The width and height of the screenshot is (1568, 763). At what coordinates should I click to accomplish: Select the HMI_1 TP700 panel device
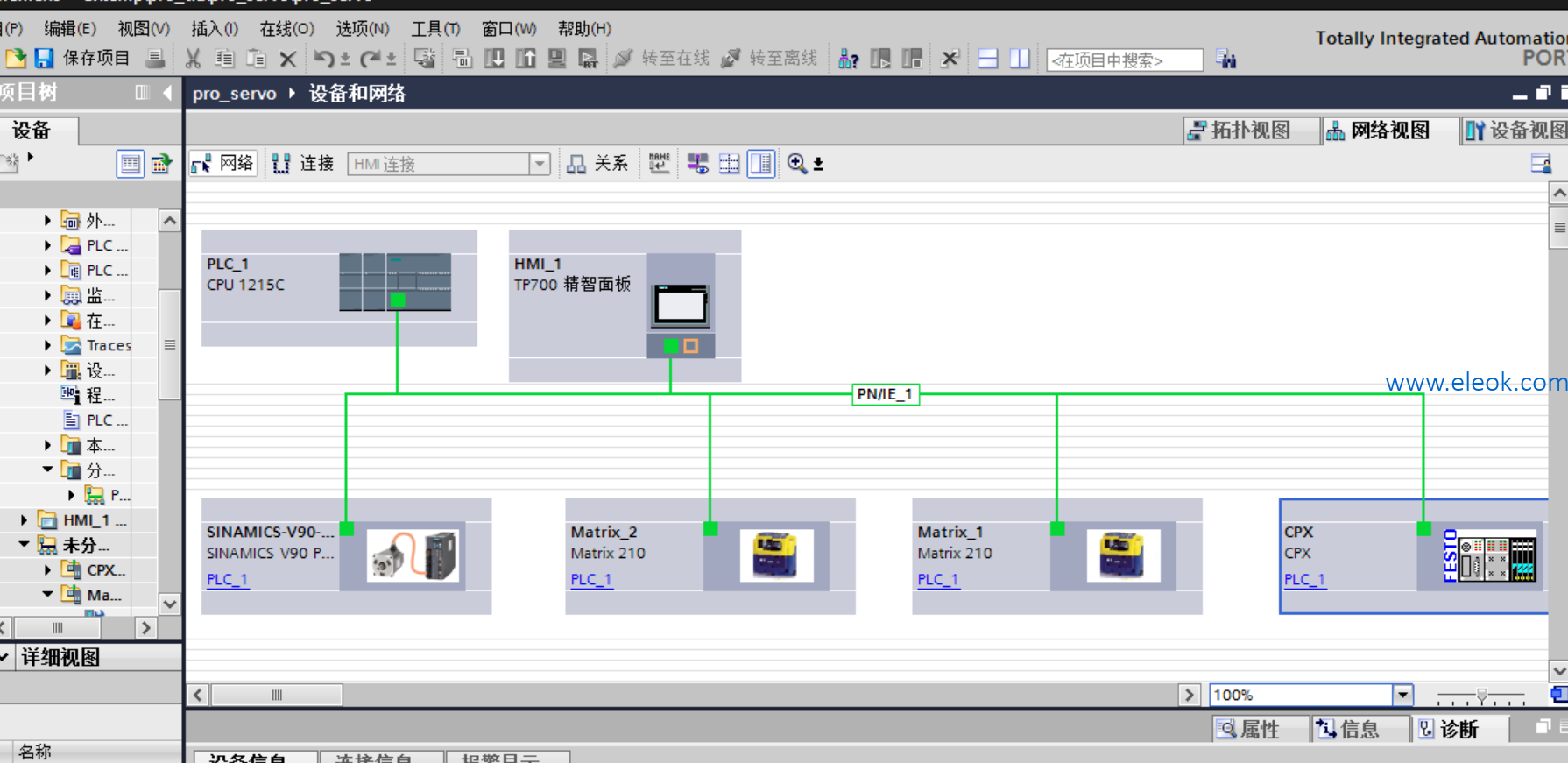[x=625, y=306]
